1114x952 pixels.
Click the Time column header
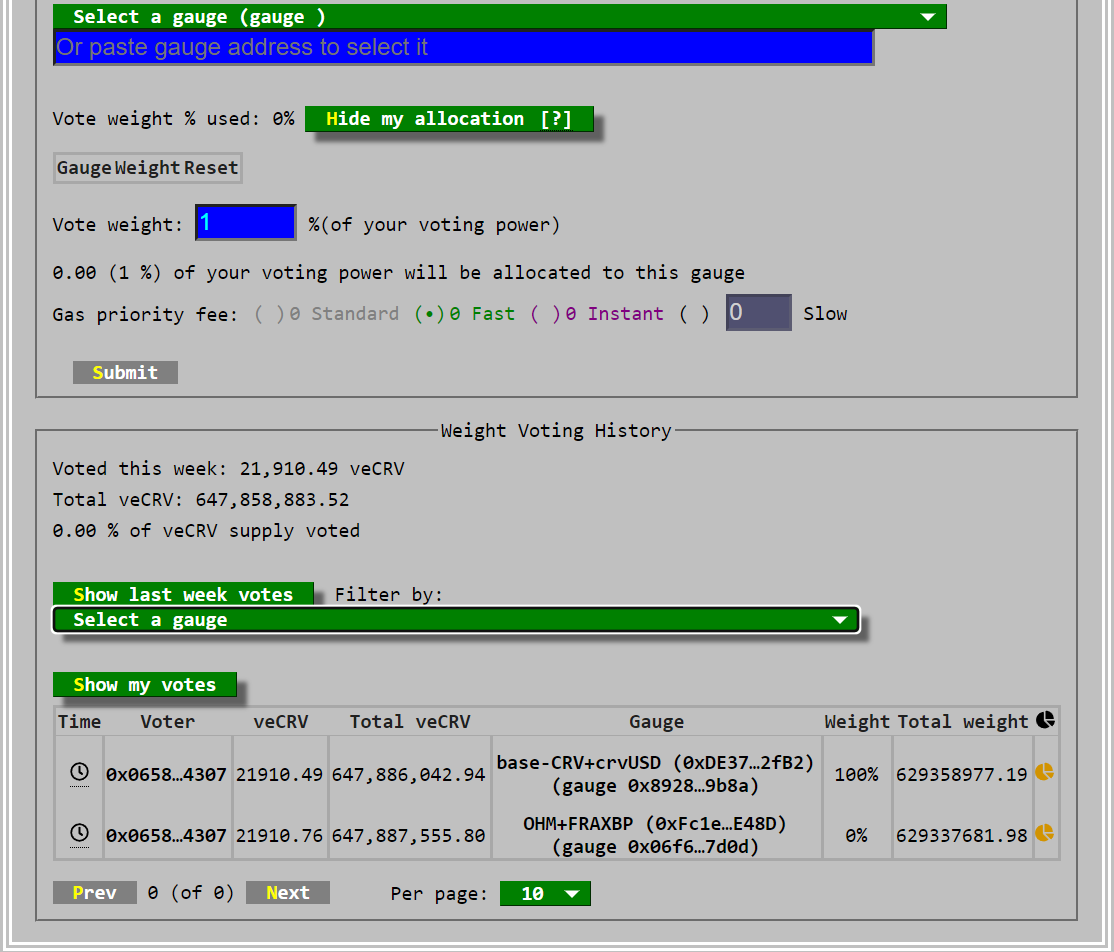(80, 722)
